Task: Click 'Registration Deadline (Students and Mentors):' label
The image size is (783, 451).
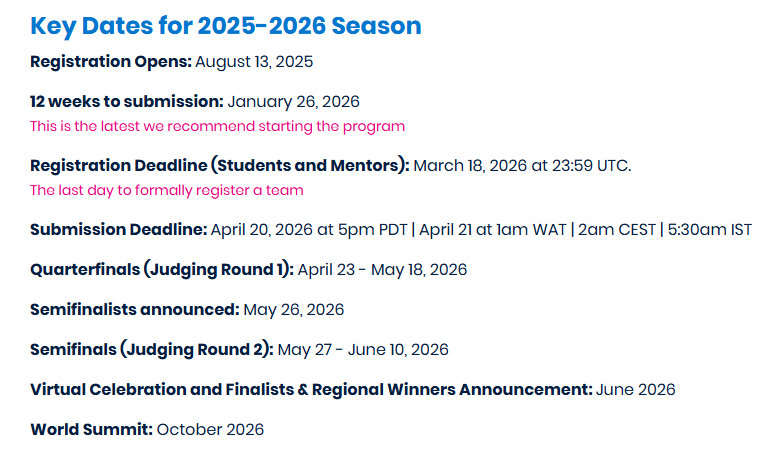Action: [x=220, y=166]
